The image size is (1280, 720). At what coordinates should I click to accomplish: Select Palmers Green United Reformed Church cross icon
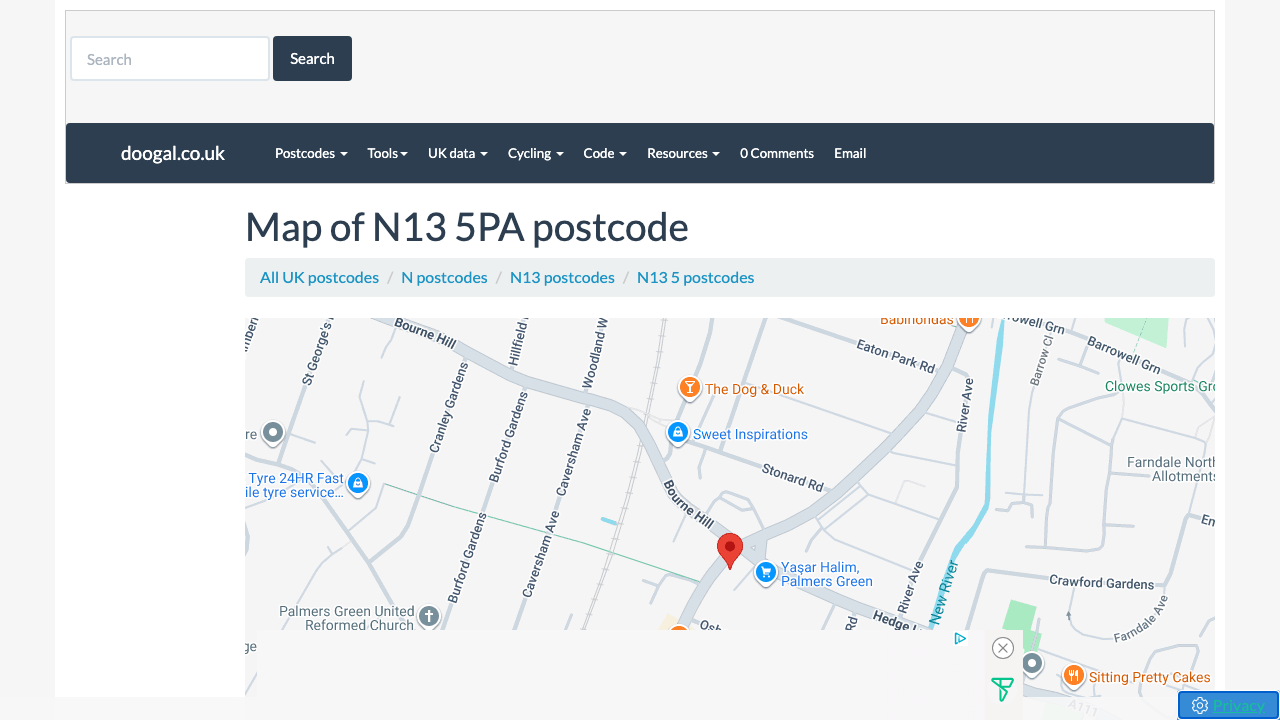click(428, 616)
